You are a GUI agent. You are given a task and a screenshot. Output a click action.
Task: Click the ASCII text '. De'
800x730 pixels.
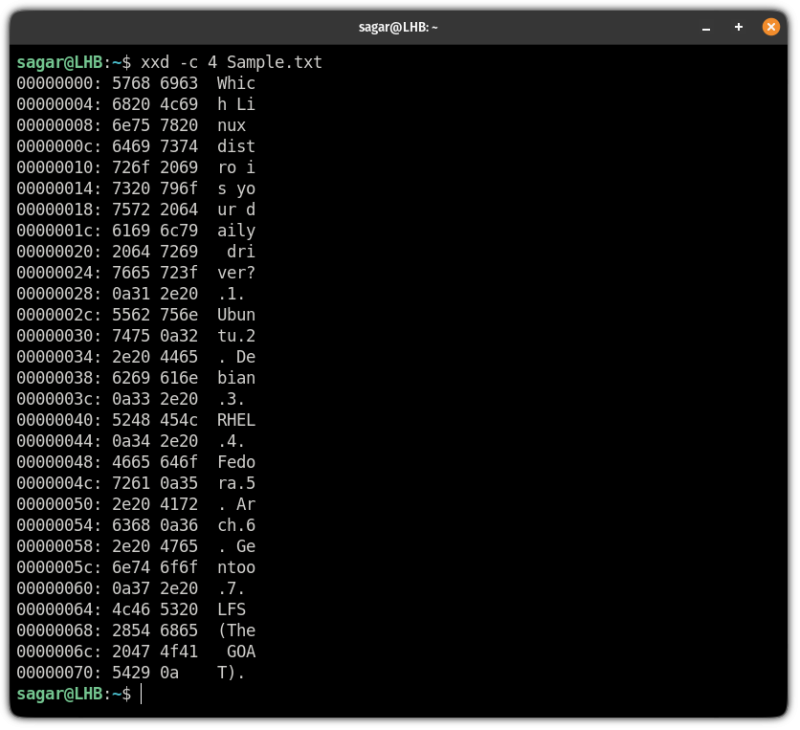pos(236,357)
